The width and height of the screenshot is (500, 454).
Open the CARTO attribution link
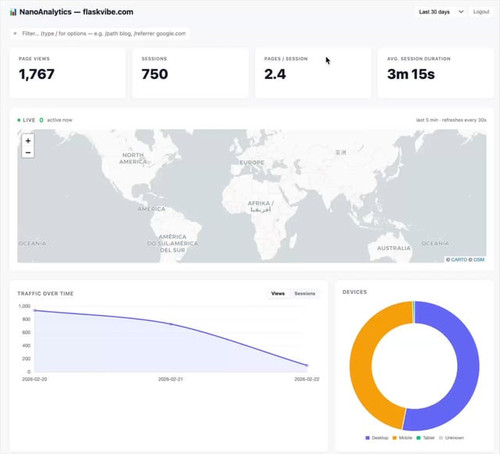(459, 259)
